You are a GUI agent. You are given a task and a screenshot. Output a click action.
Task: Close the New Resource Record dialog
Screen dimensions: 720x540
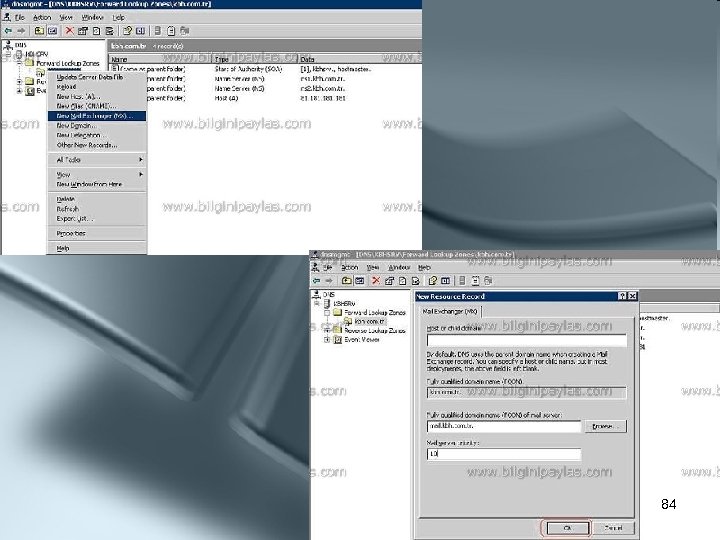coord(632,296)
